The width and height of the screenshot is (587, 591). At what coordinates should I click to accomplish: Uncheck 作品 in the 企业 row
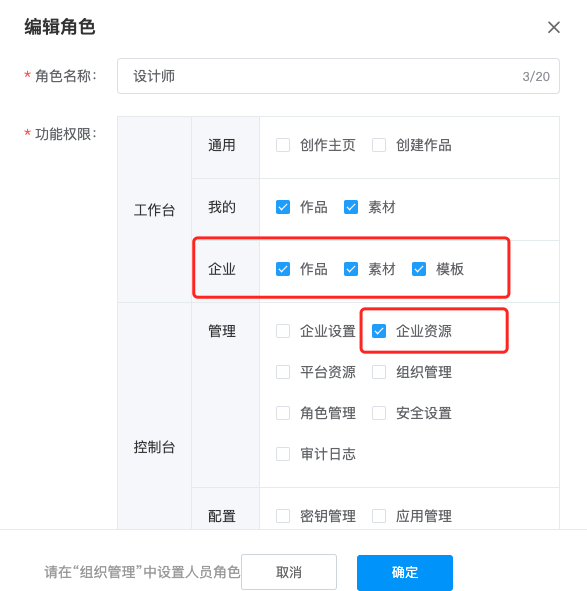(x=283, y=269)
